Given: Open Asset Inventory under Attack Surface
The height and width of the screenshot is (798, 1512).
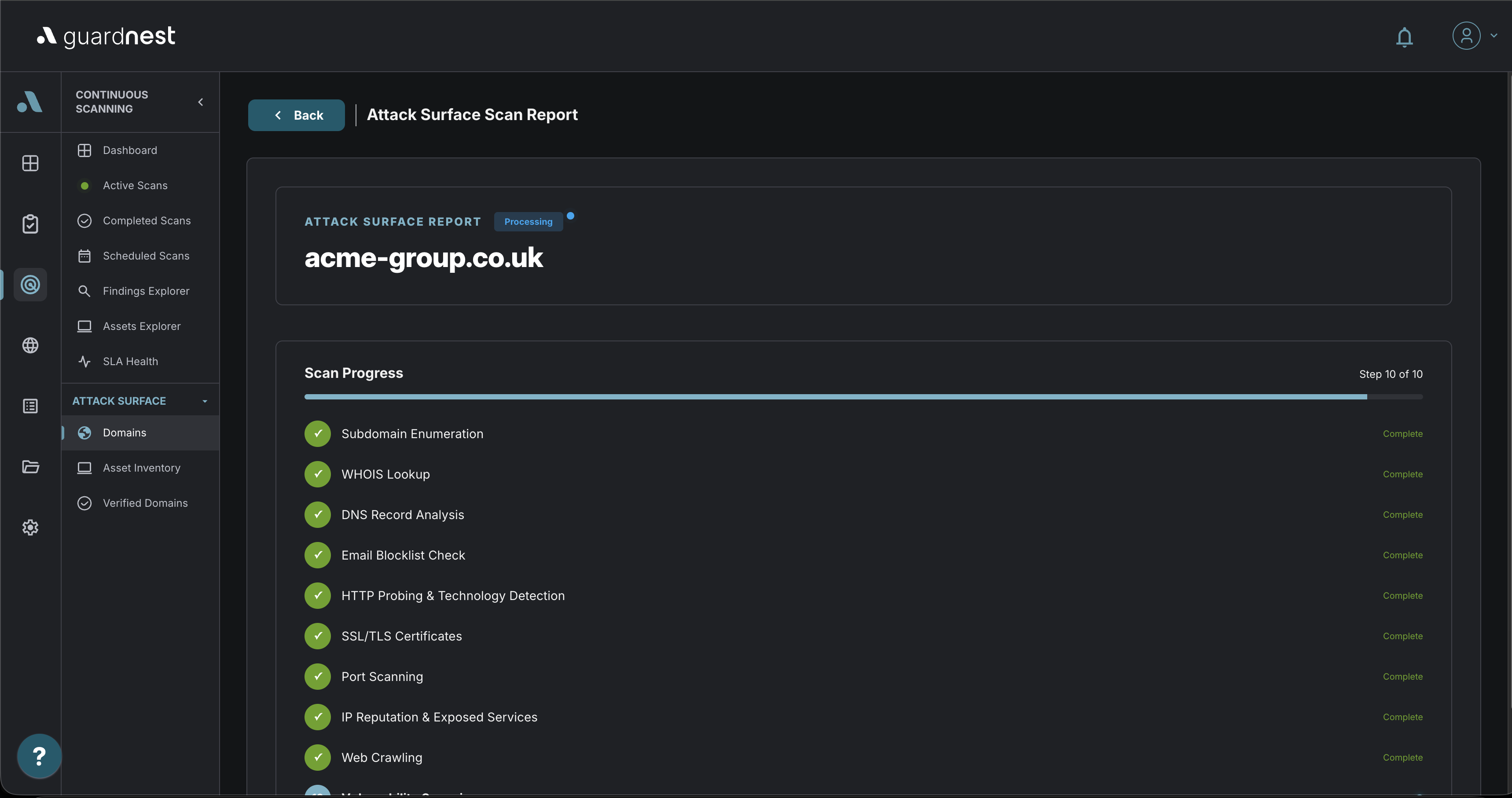Looking at the screenshot, I should point(140,468).
